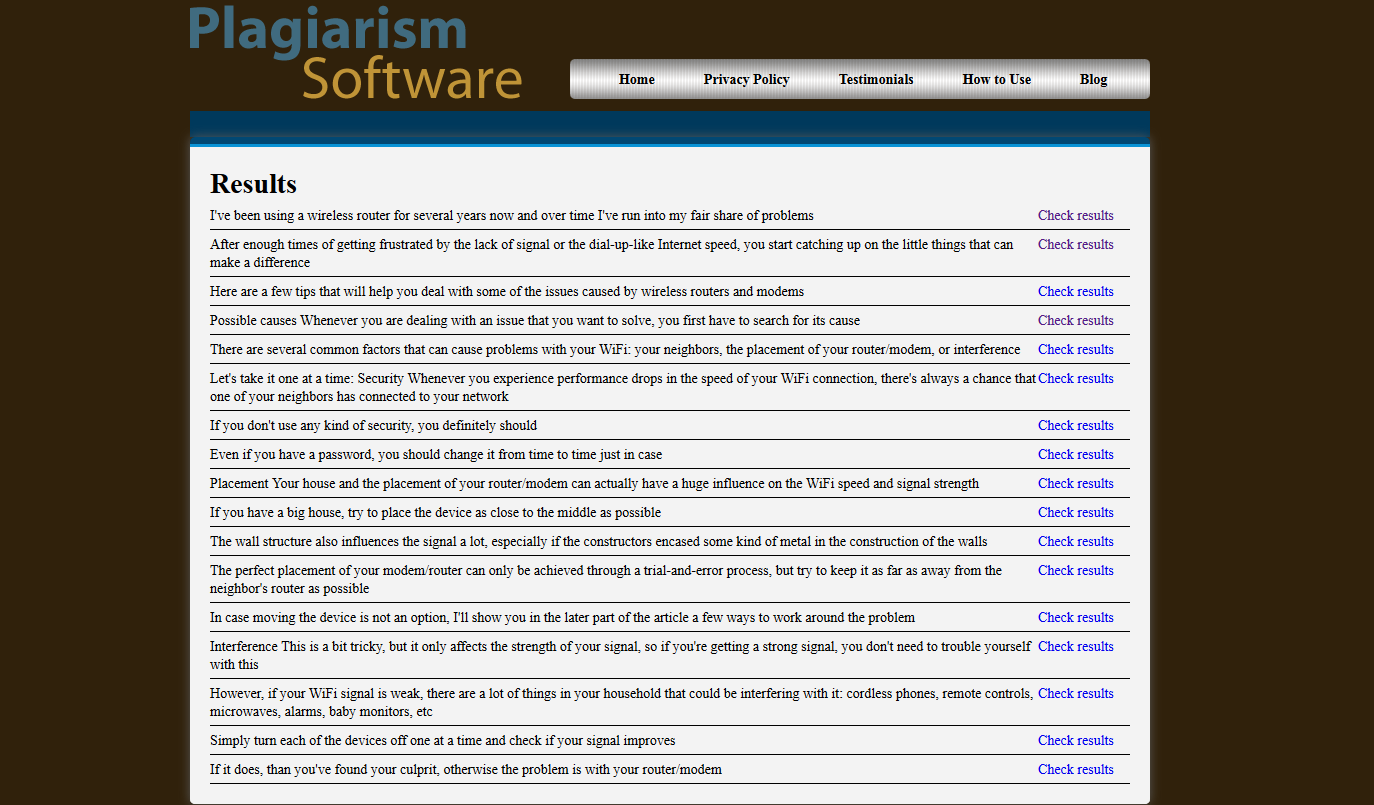The image size is (1374, 805).
Task: Check results for 'Here are a few tips'
Action: 1076,292
